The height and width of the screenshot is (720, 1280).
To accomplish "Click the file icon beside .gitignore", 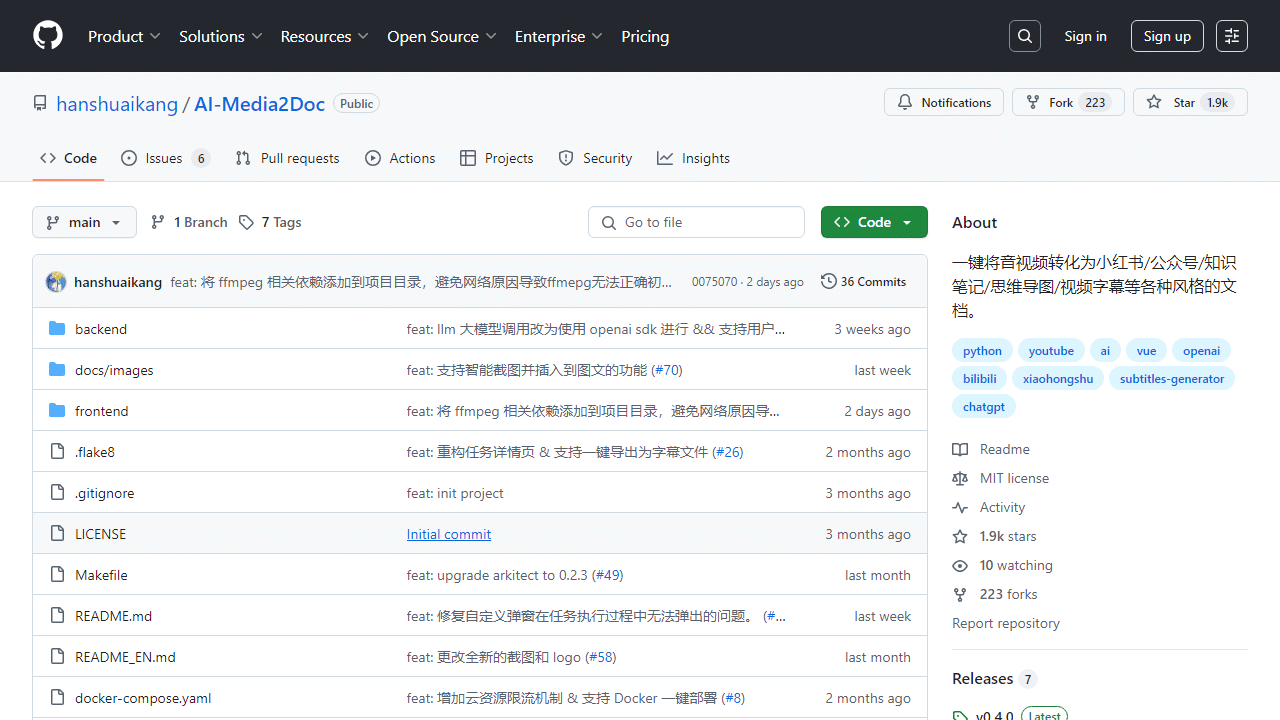I will [57, 493].
